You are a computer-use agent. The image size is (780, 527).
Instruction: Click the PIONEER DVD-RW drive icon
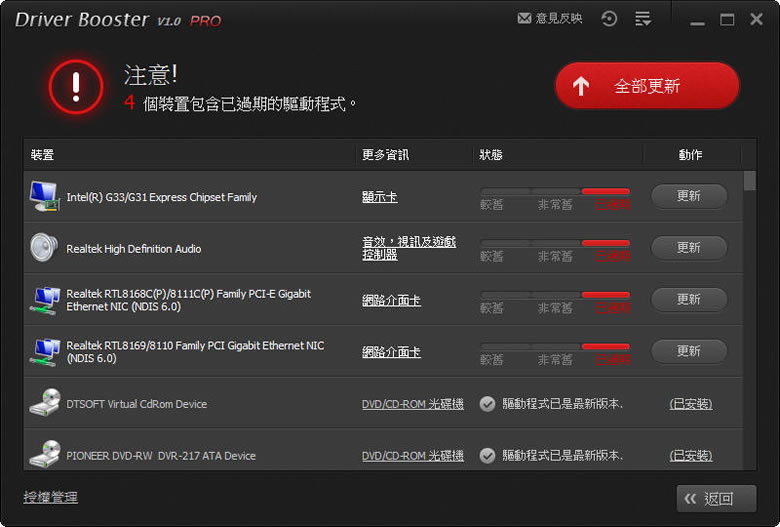(44, 455)
